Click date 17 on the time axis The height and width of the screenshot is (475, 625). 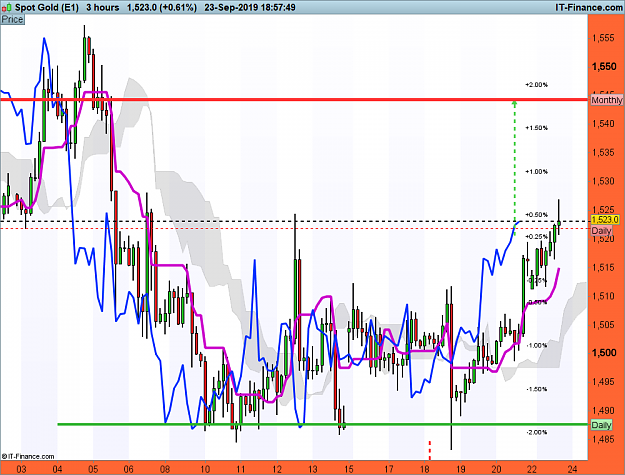point(389,469)
